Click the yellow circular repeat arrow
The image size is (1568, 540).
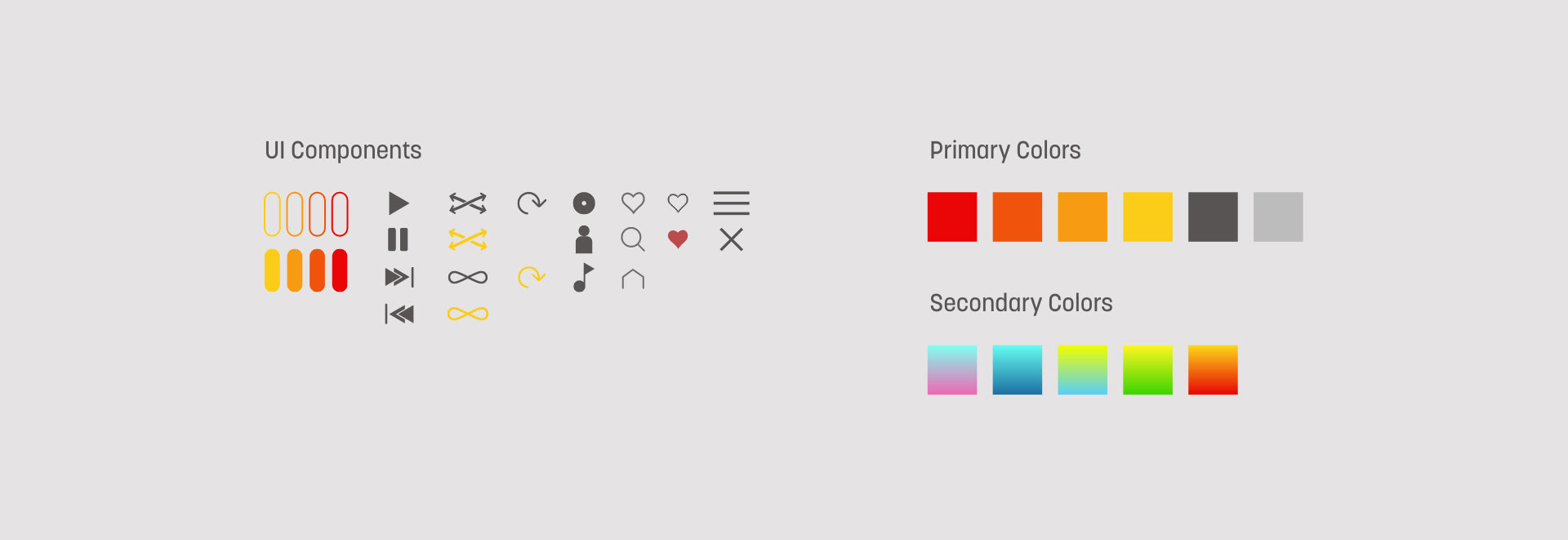click(x=532, y=277)
